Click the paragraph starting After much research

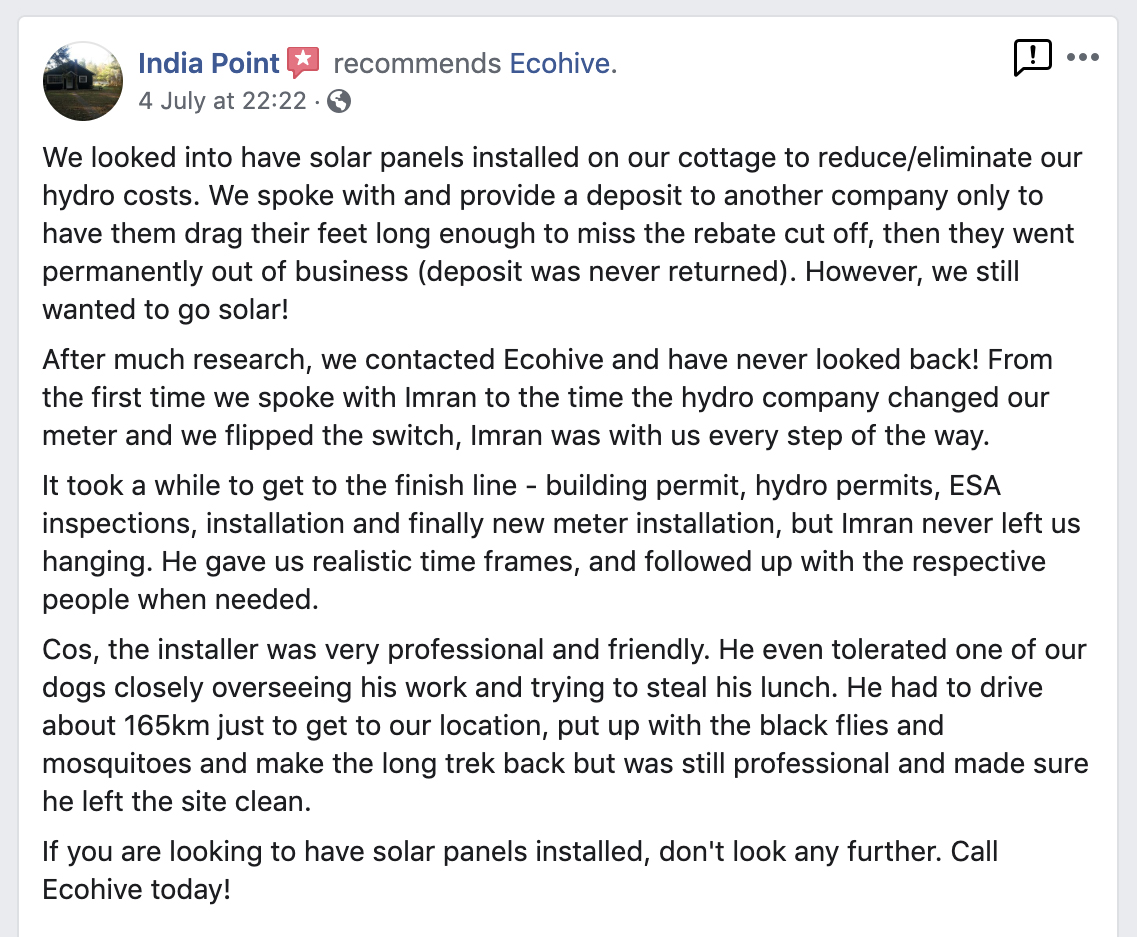pos(547,397)
